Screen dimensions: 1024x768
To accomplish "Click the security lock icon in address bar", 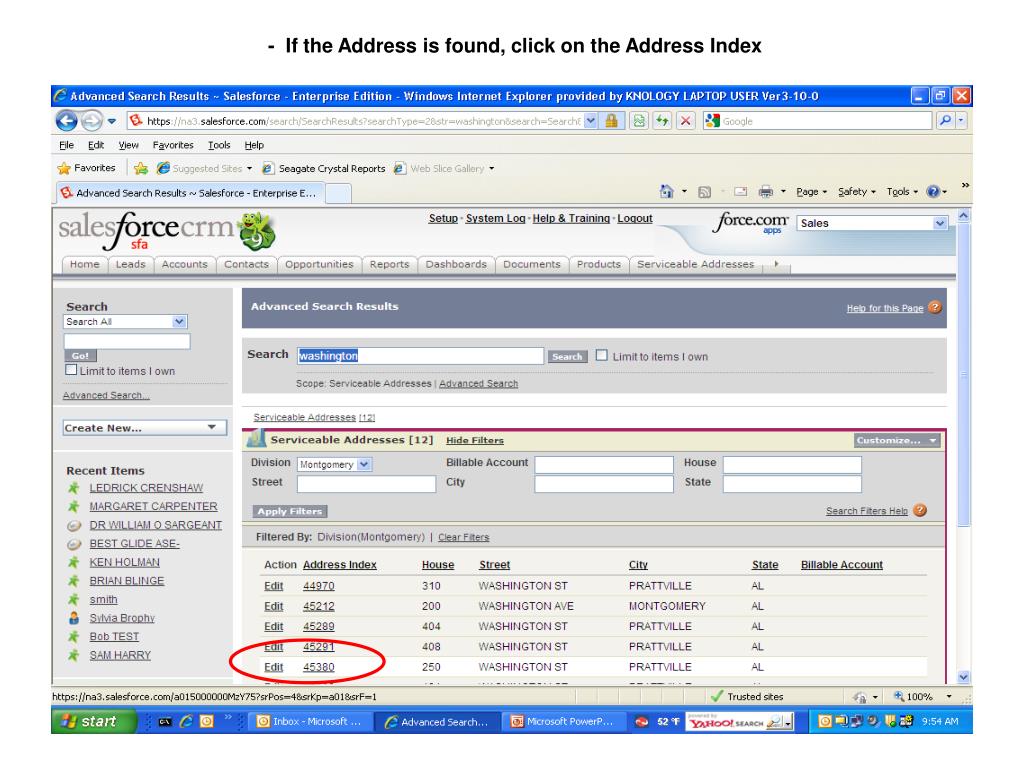I will 611,121.
